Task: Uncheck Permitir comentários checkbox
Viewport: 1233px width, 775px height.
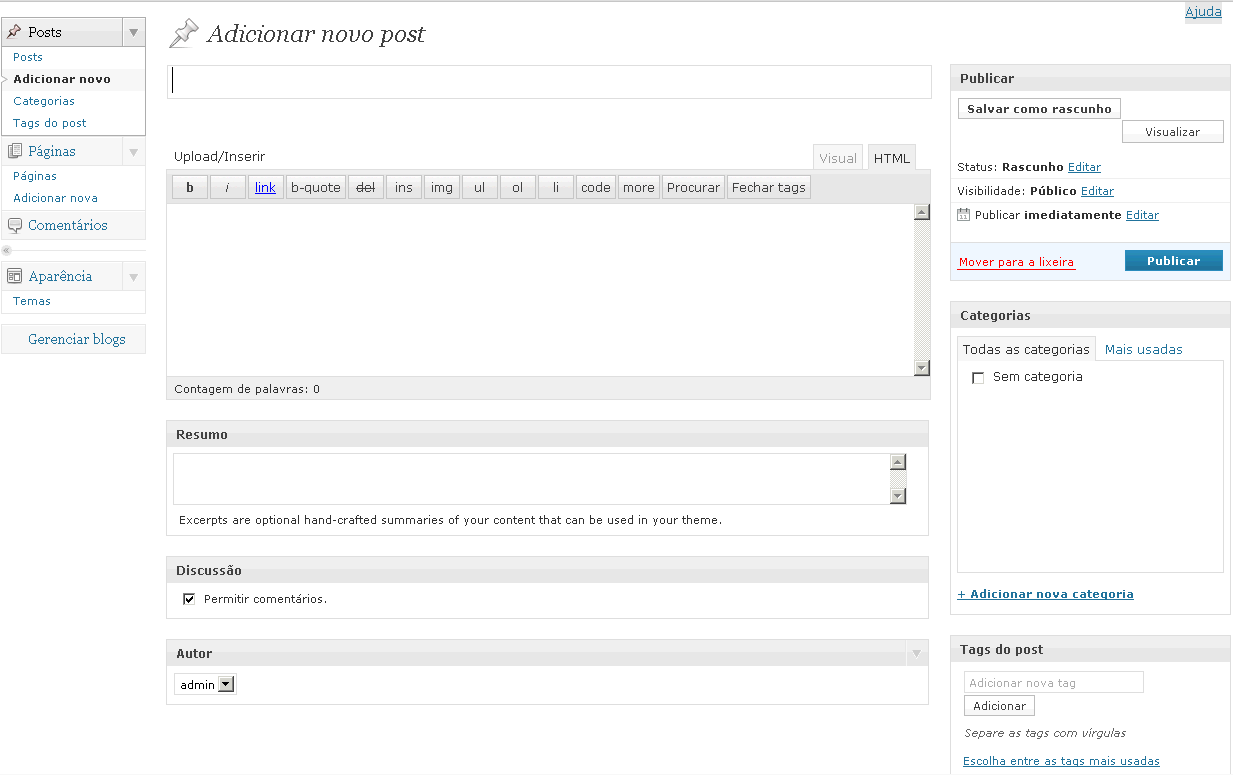Action: click(189, 599)
